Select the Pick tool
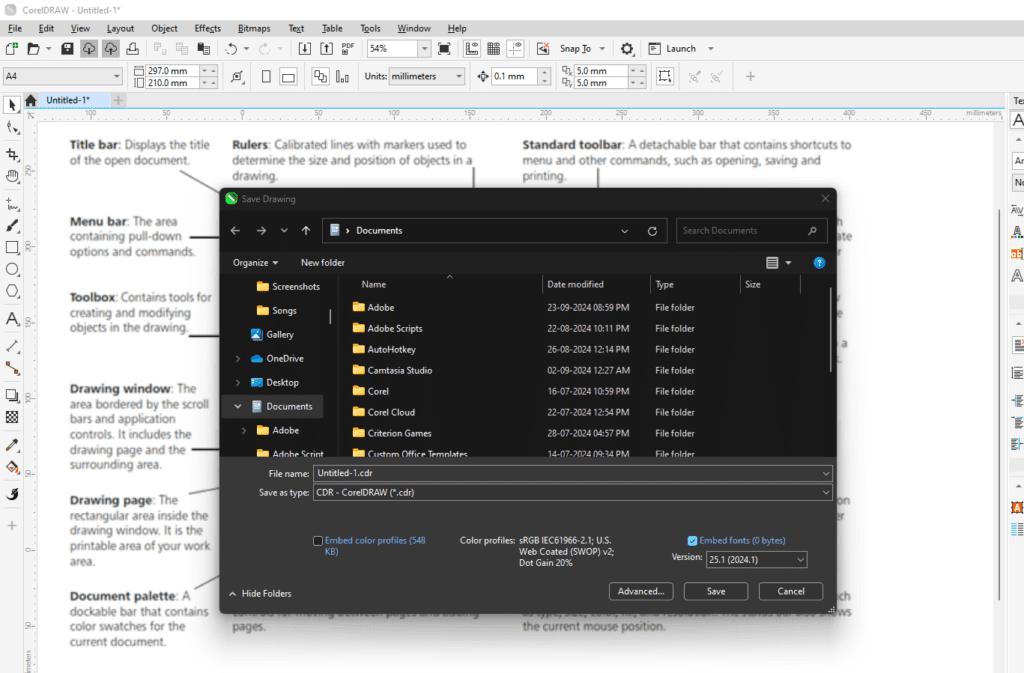This screenshot has width=1024, height=673. [12, 105]
